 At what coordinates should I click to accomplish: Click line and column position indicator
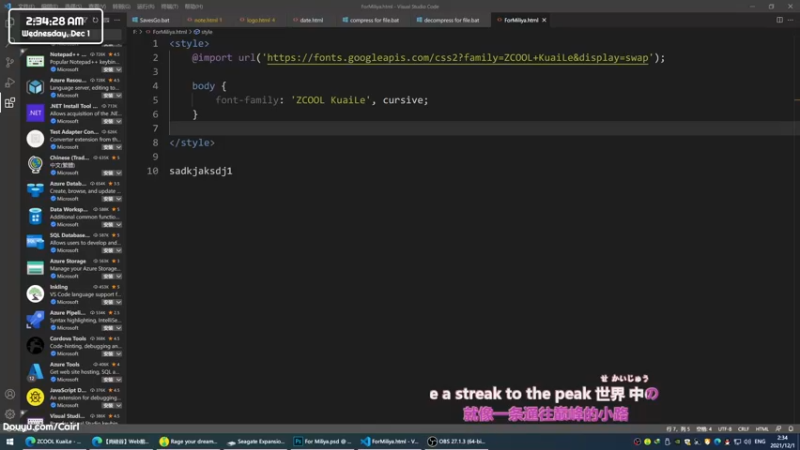(x=678, y=429)
